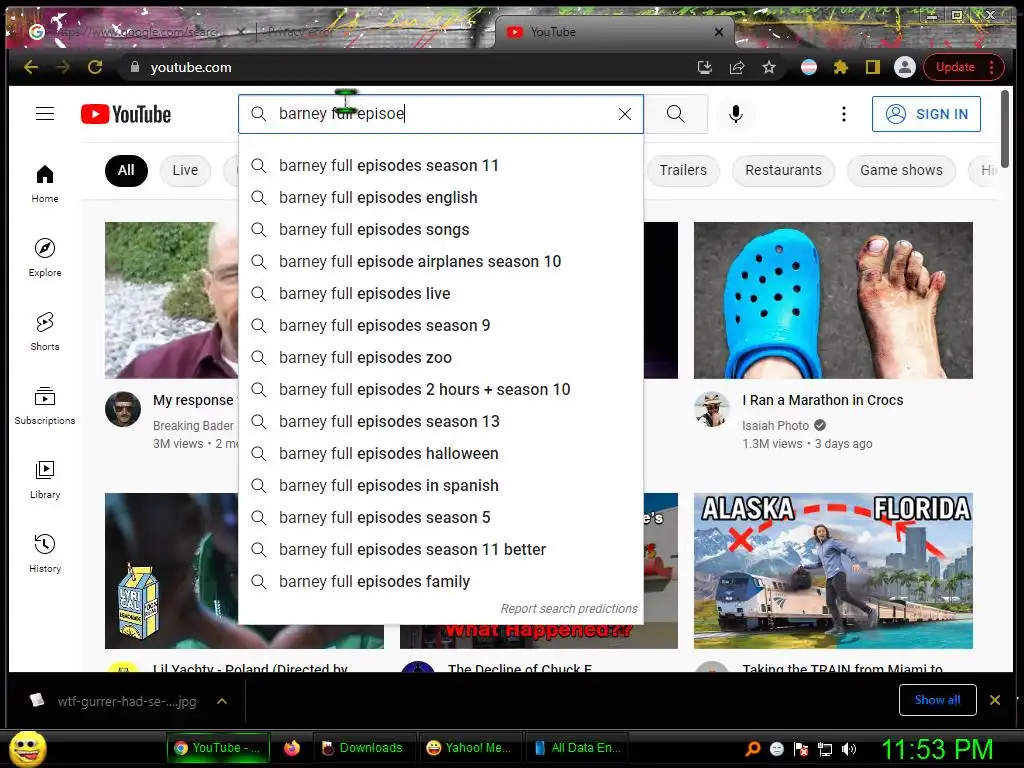The height and width of the screenshot is (768, 1024).
Task: Open the YouTube hamburger guide menu
Action: (x=44, y=114)
